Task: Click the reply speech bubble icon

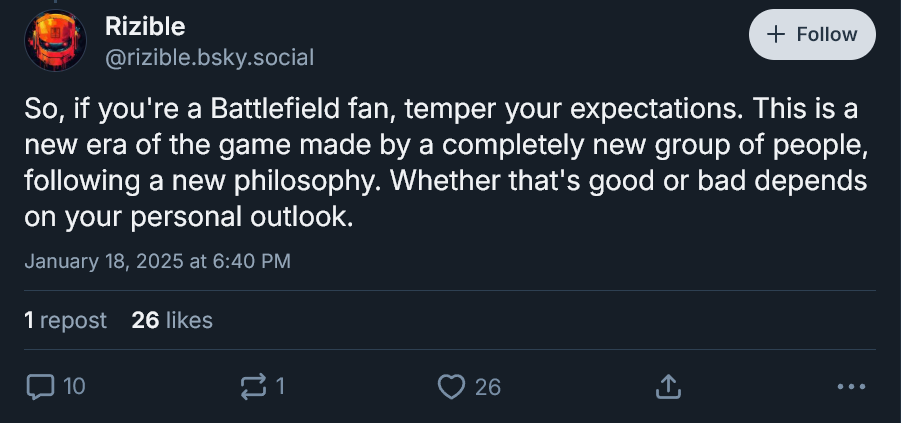Action: pos(40,385)
